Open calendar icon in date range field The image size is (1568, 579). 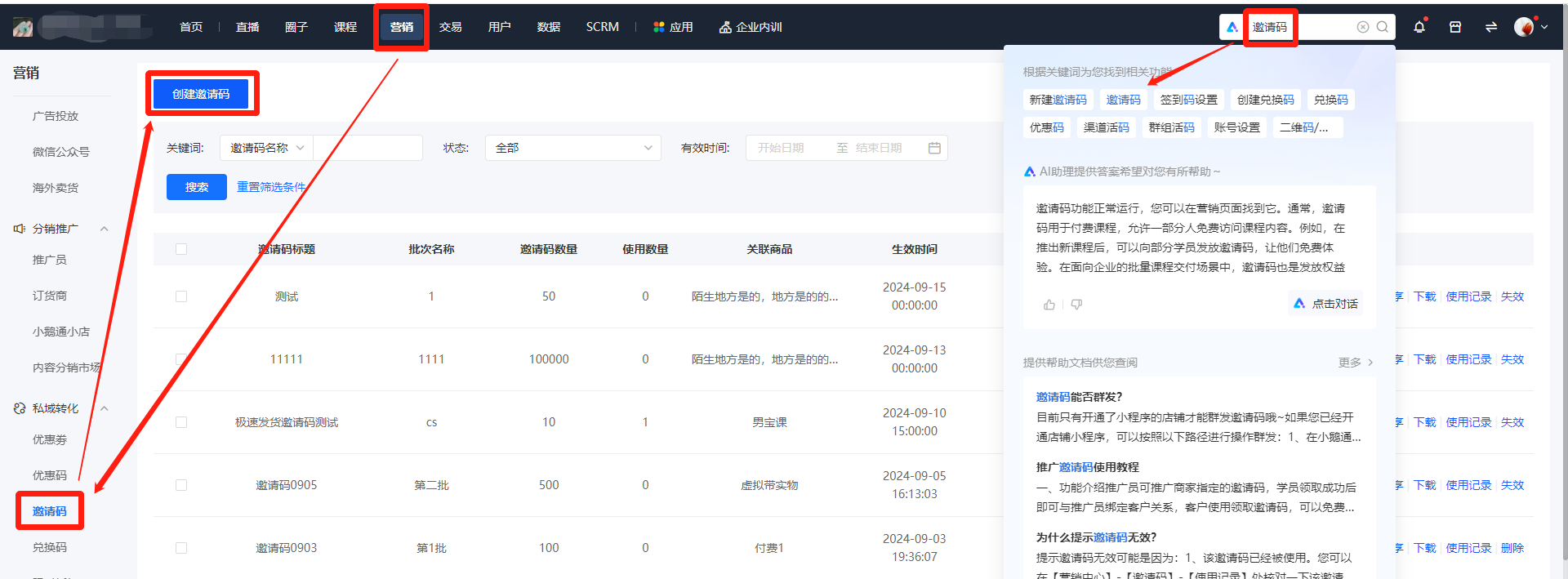[x=934, y=148]
